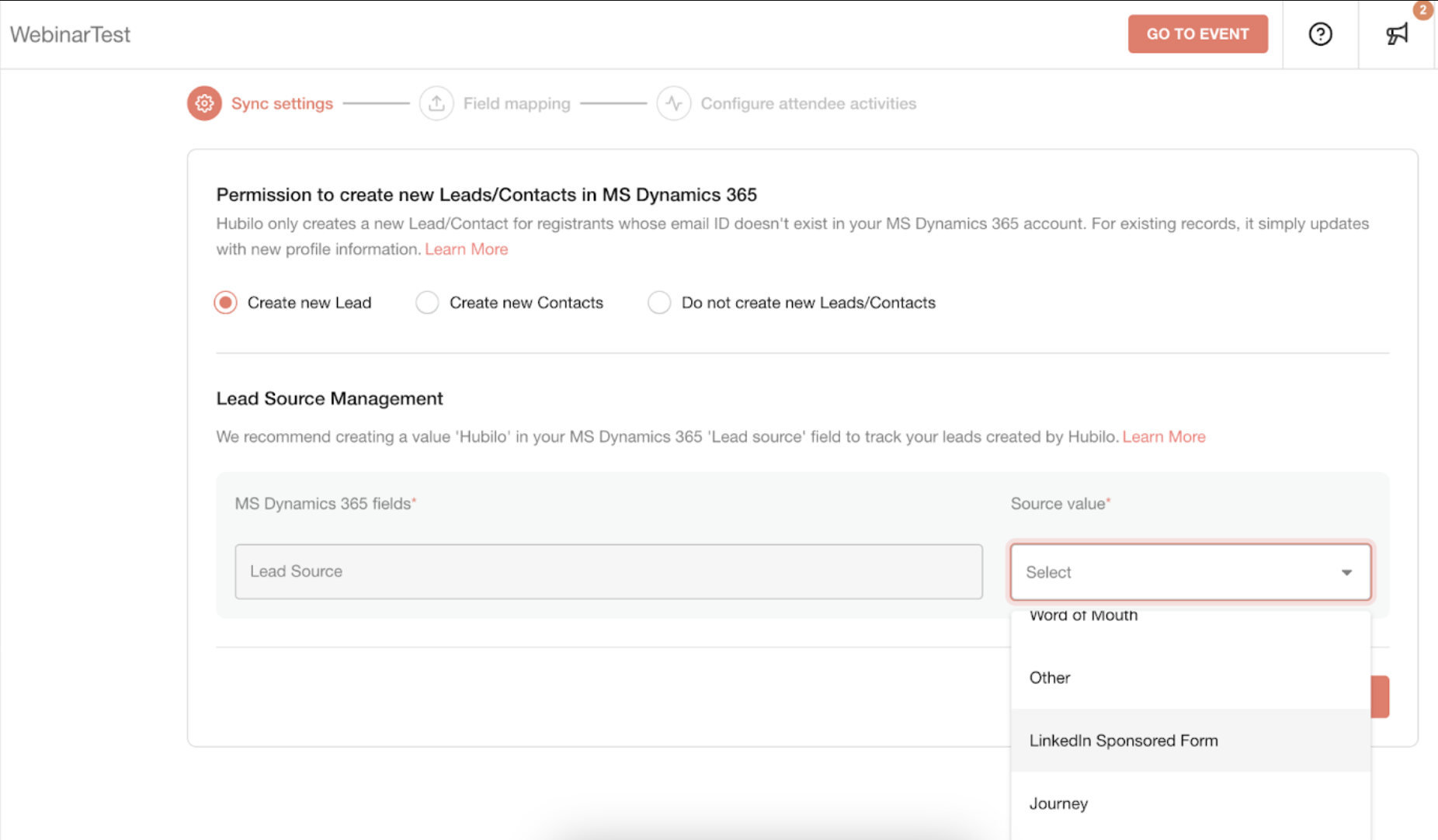Click the Sync settings gear icon
The image size is (1438, 840).
click(x=204, y=103)
